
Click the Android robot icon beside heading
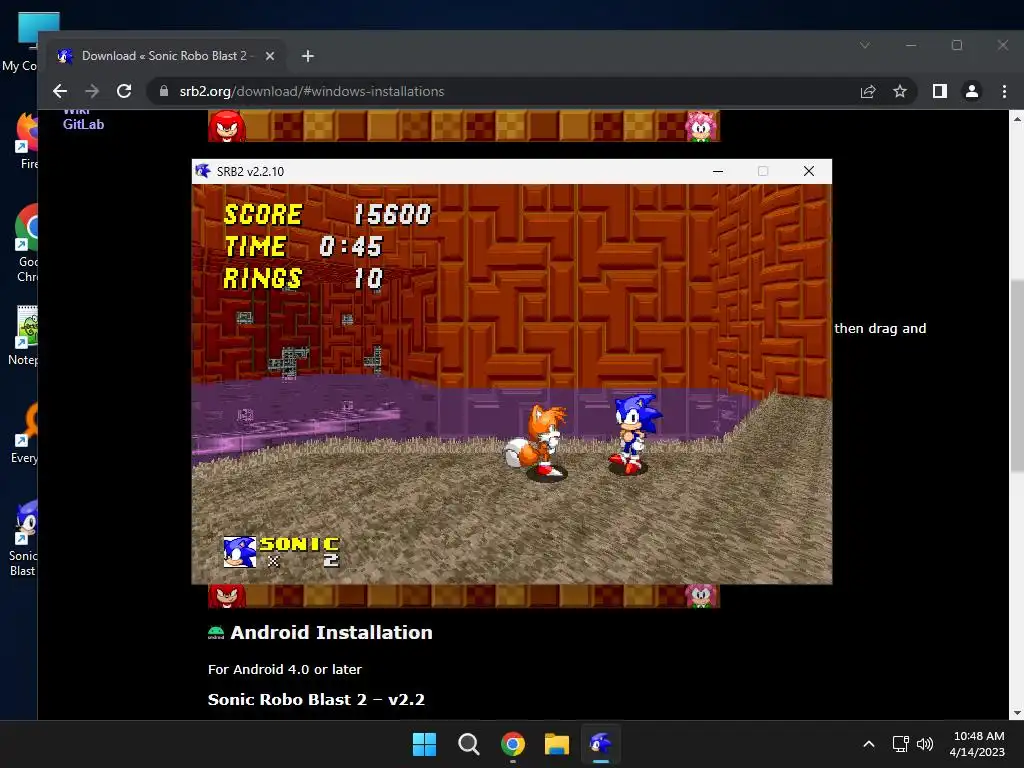click(216, 632)
